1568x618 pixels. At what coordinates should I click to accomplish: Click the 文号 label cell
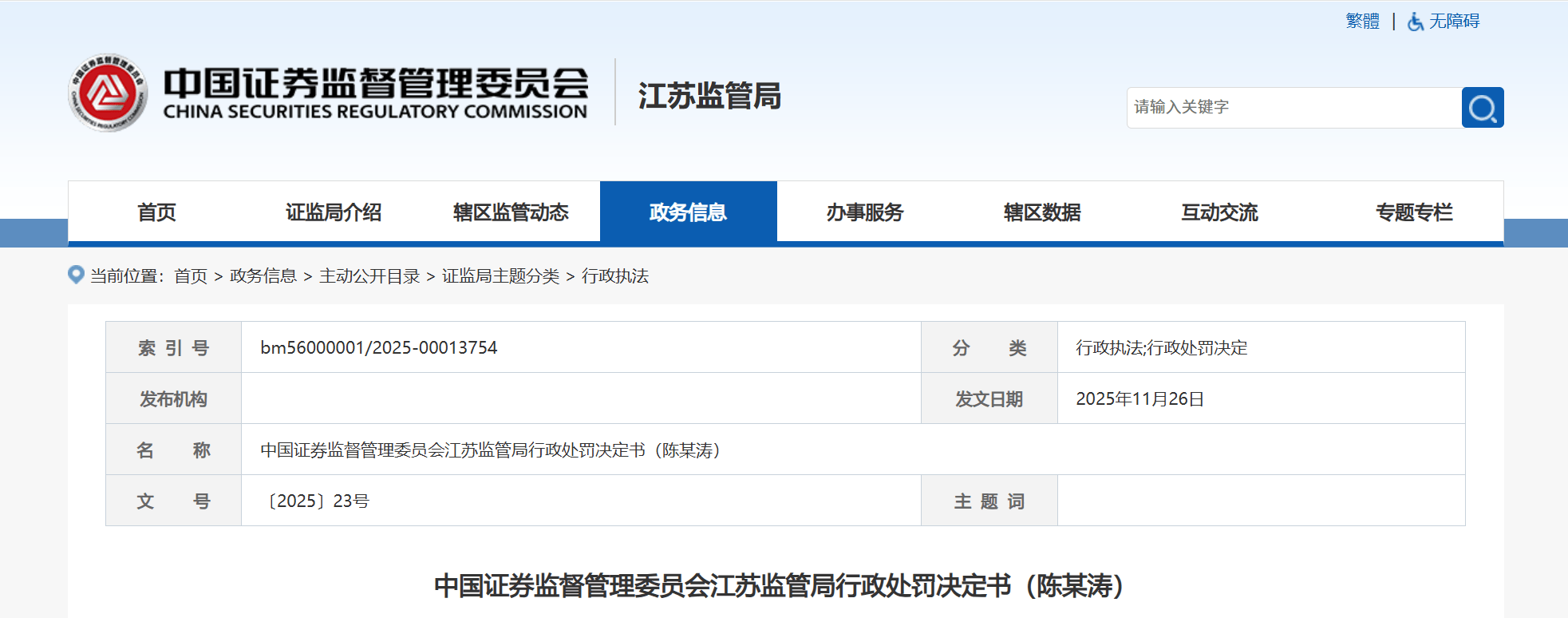[174, 501]
